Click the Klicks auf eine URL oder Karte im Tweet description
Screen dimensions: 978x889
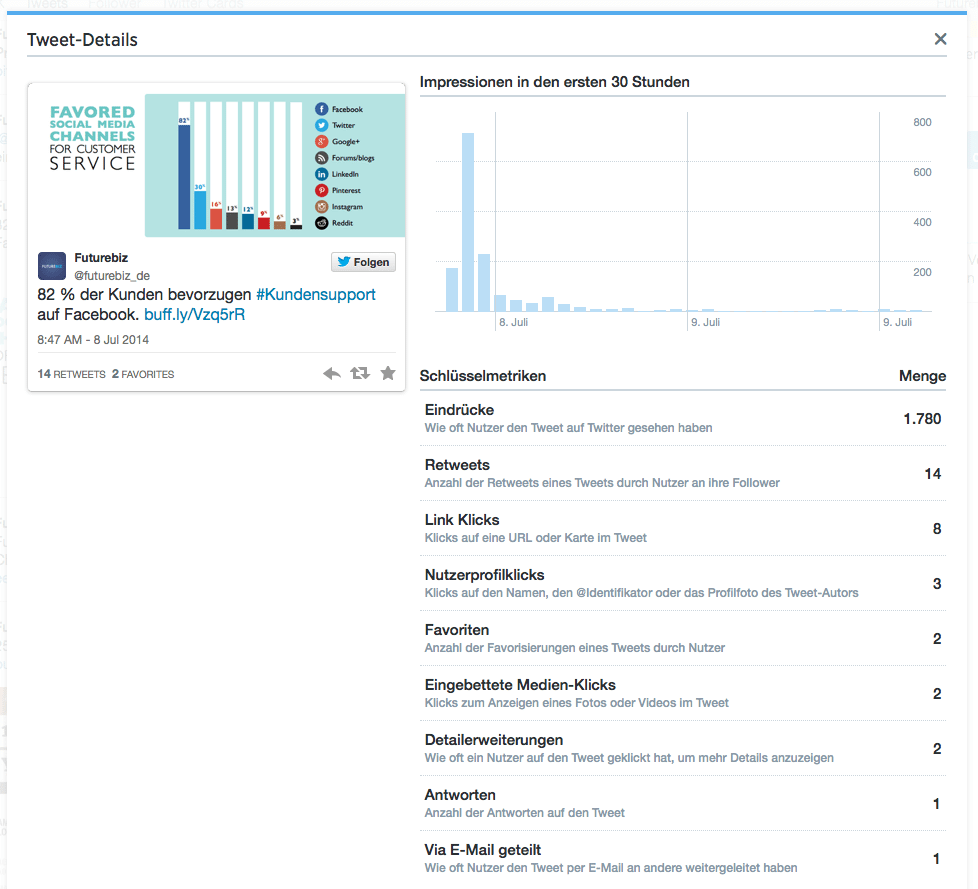pyautogui.click(x=536, y=538)
